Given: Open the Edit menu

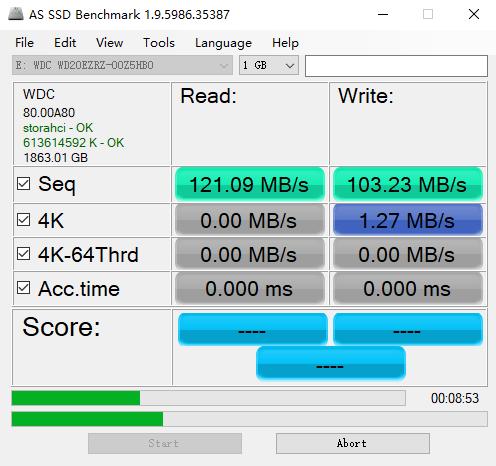Looking at the screenshot, I should [65, 43].
